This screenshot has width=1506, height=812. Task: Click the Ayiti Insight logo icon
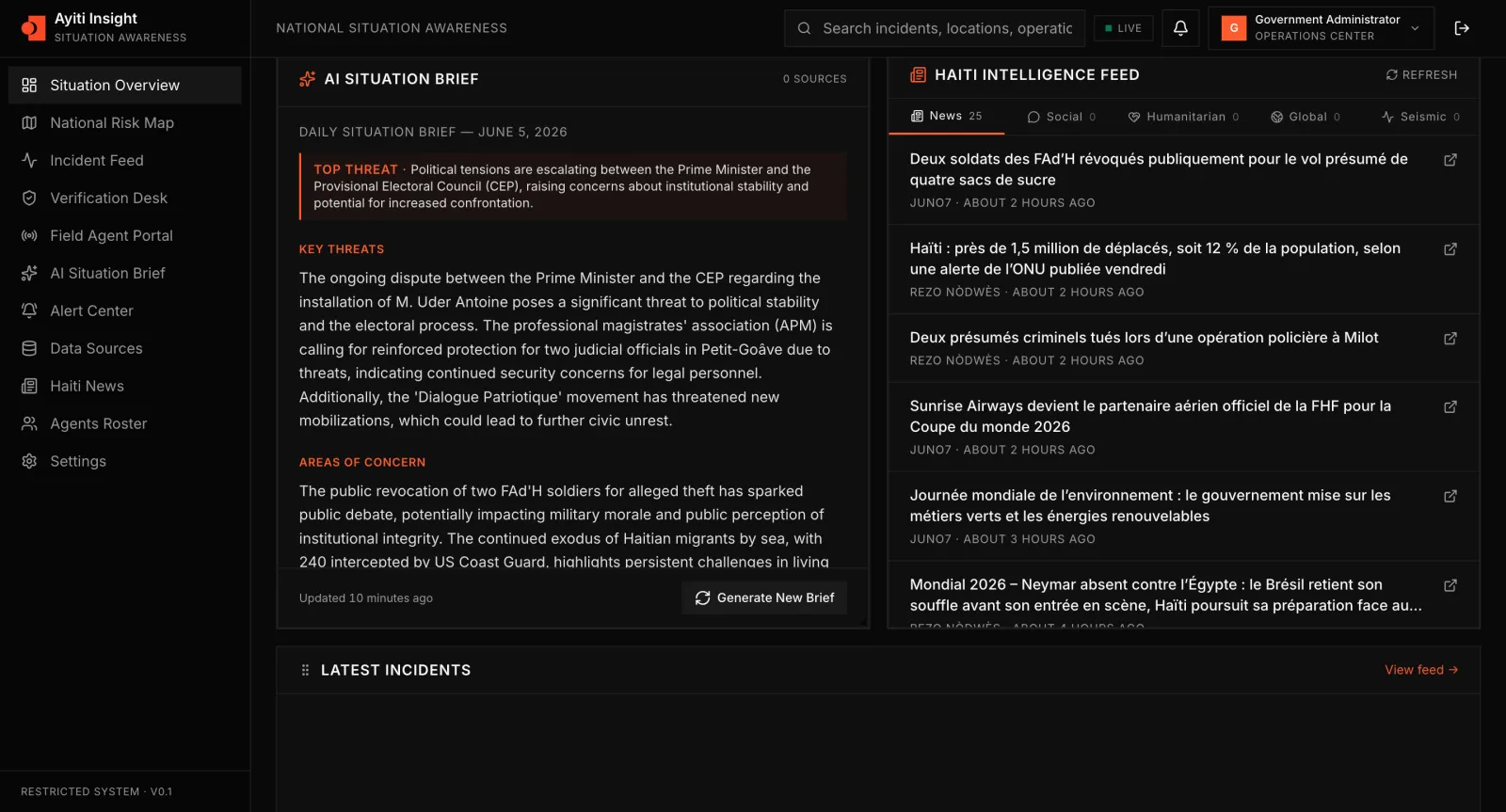pos(33,28)
